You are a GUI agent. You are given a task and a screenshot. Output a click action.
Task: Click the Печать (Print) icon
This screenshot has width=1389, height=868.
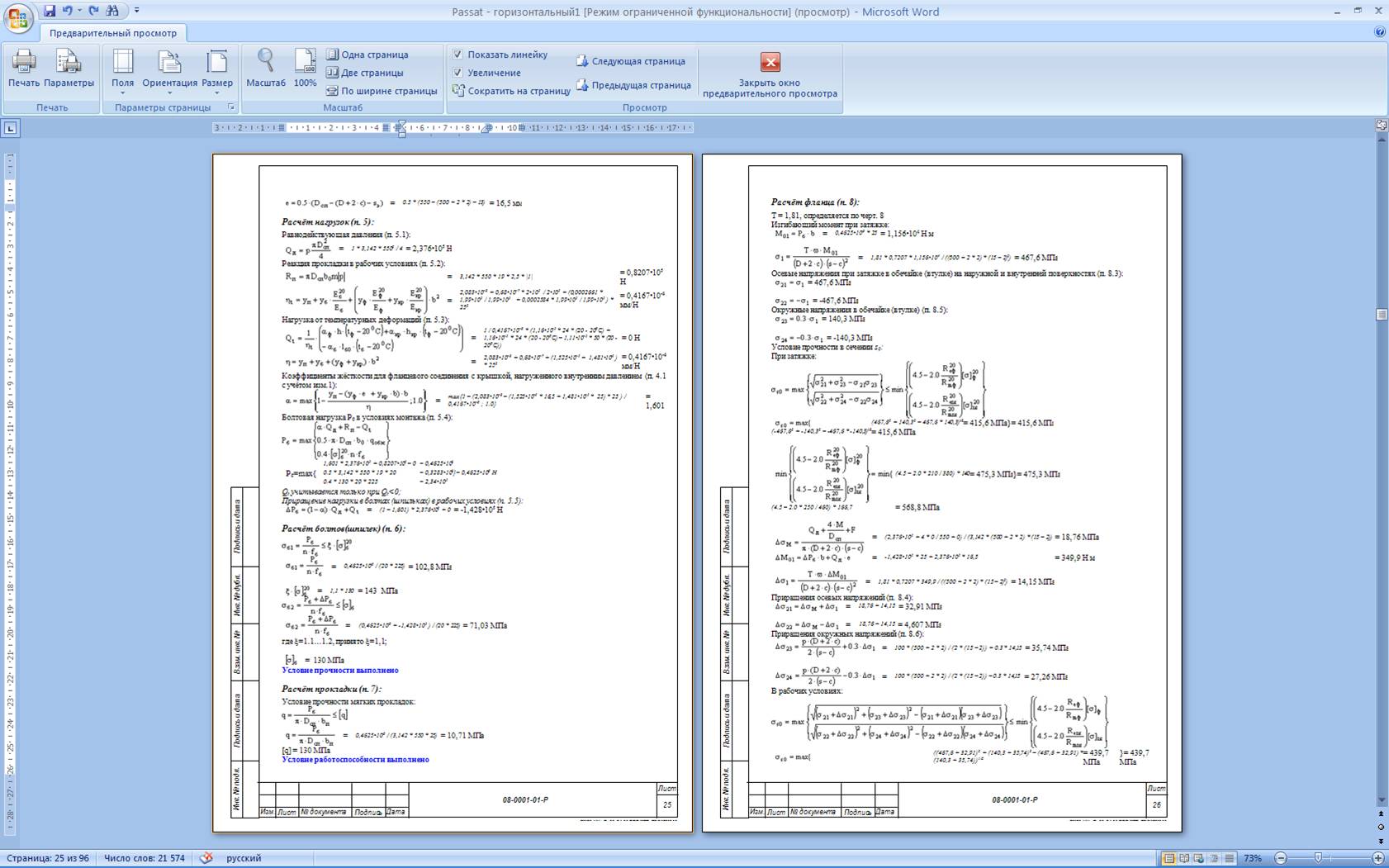click(x=24, y=68)
